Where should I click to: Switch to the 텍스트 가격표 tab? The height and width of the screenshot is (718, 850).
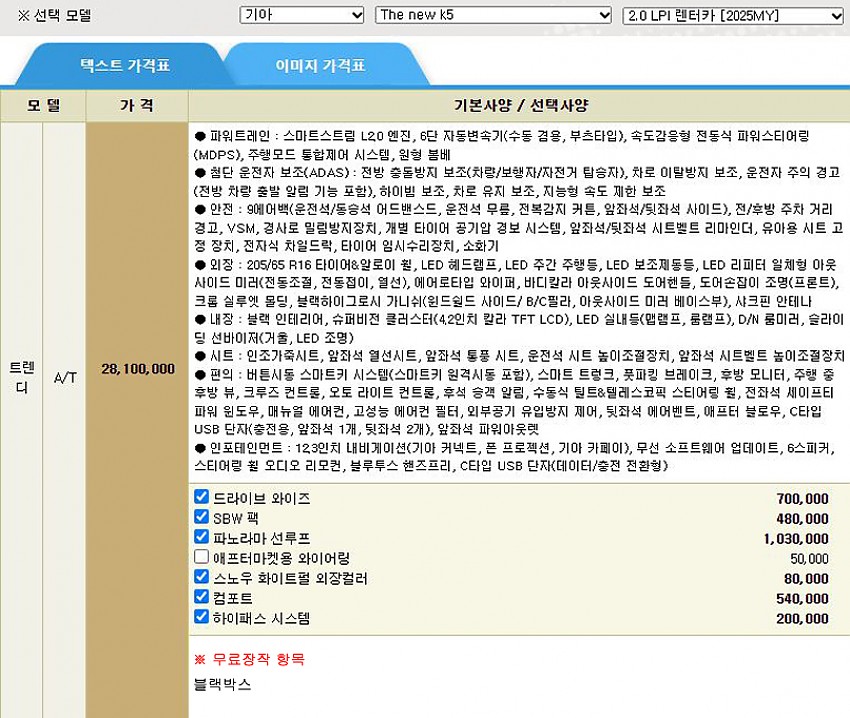coord(125,66)
